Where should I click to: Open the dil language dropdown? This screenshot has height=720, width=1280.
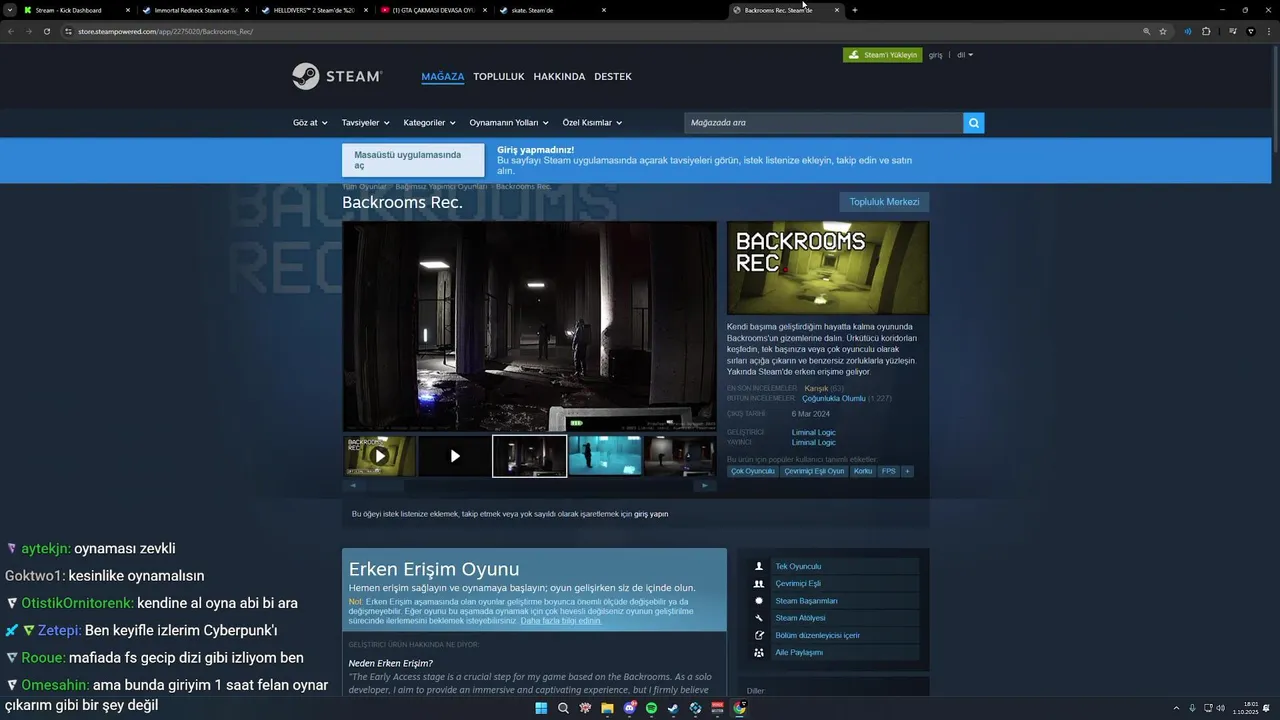964,55
